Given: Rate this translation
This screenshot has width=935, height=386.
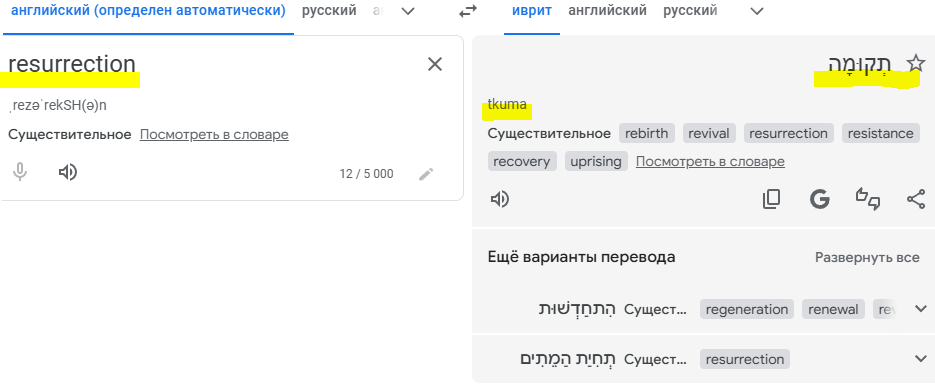Looking at the screenshot, I should 868,199.
